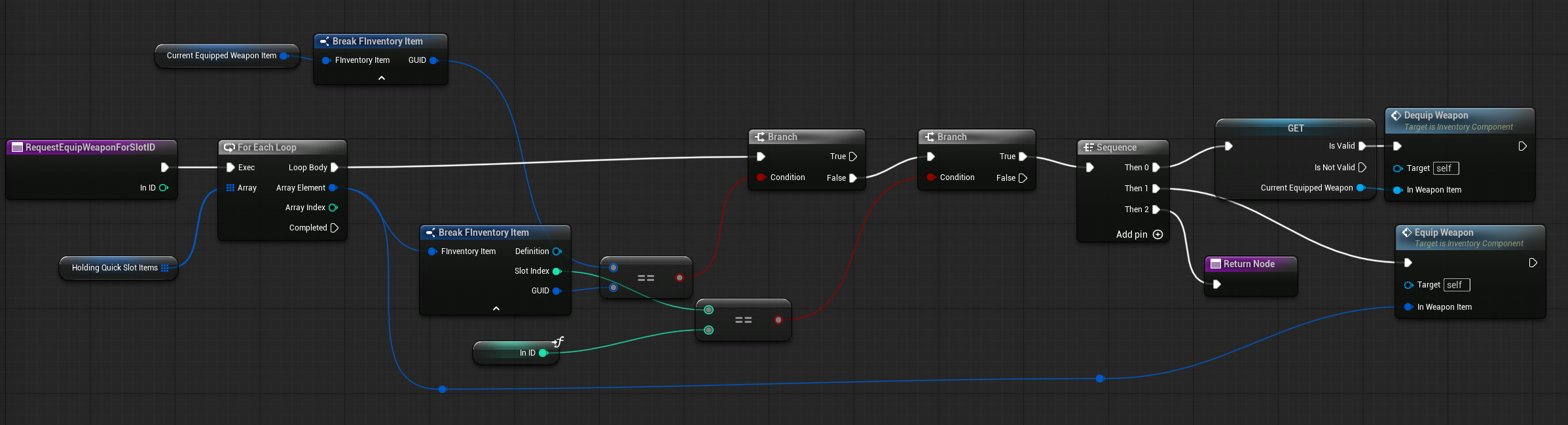Click the Target self field on Equip Weapon
Image resolution: width=1568 pixels, height=425 pixels.
pos(1456,285)
